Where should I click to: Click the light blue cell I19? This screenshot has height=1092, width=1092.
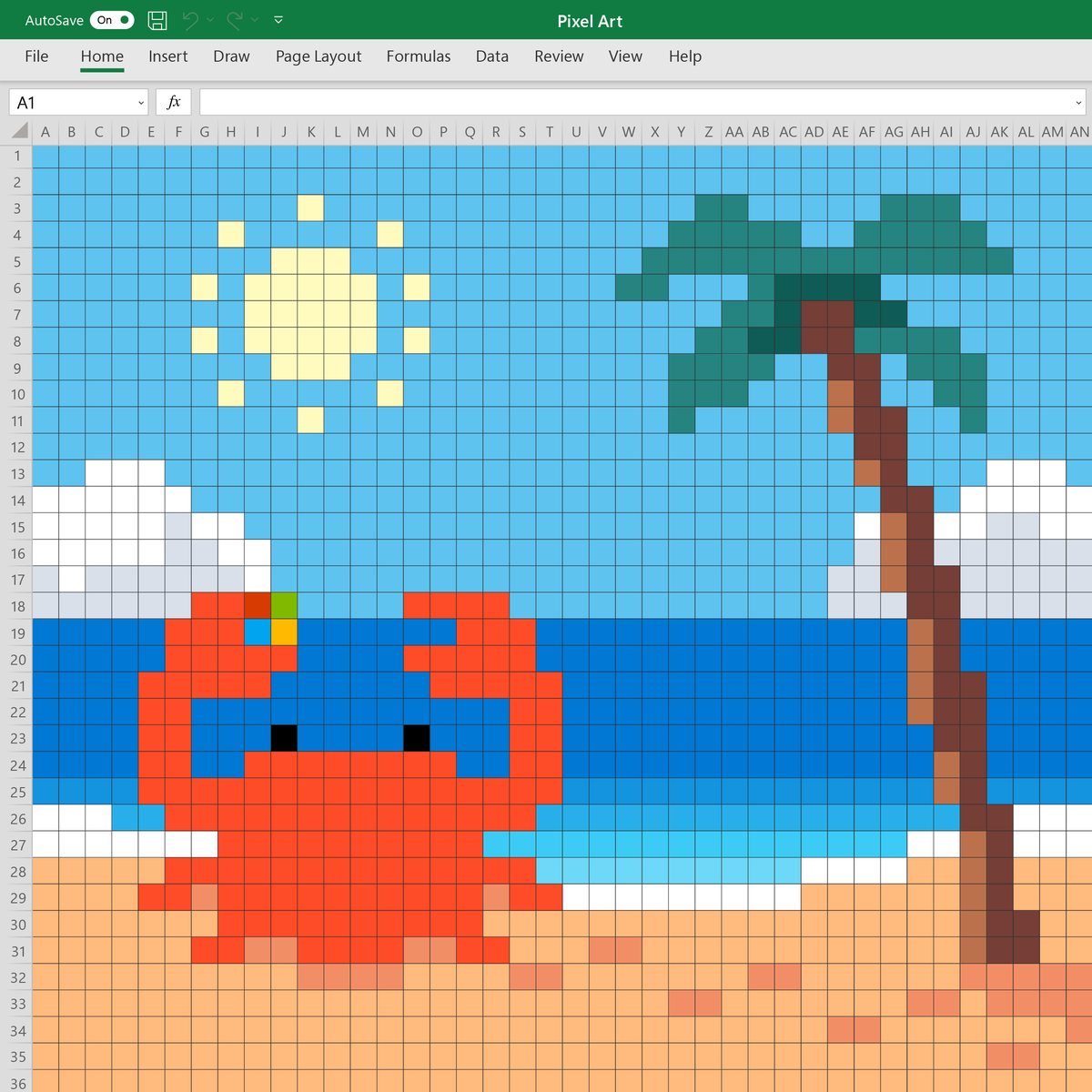(x=258, y=632)
